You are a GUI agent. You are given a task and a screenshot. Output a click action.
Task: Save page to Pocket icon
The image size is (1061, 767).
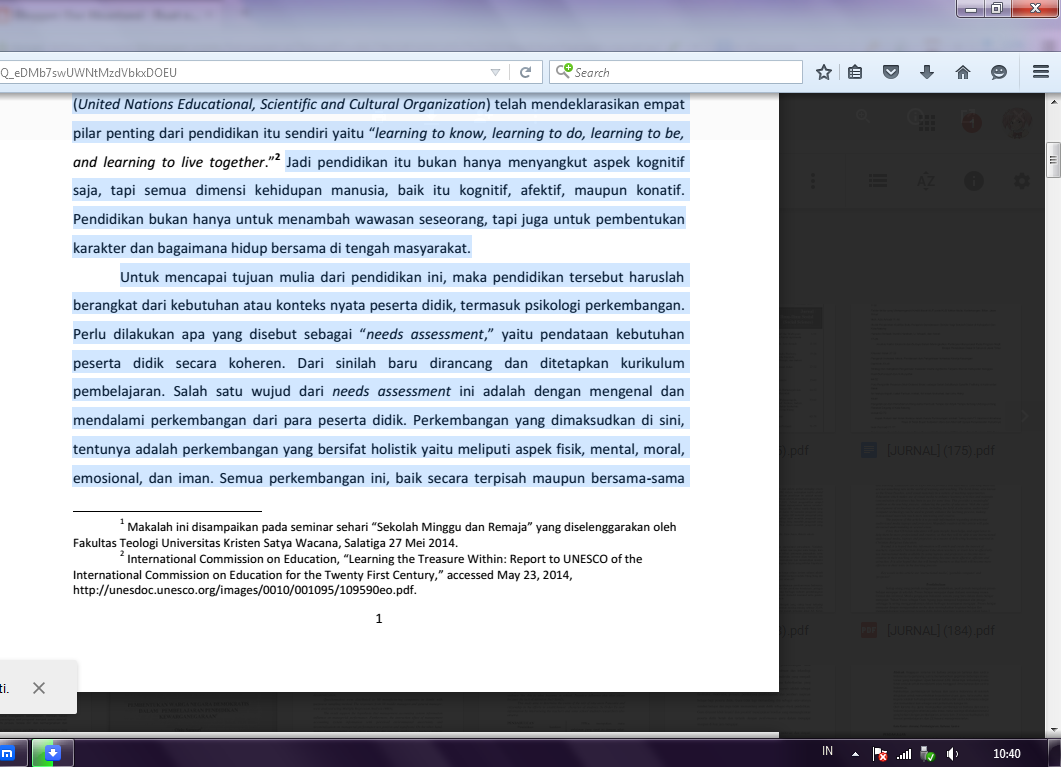click(x=891, y=72)
